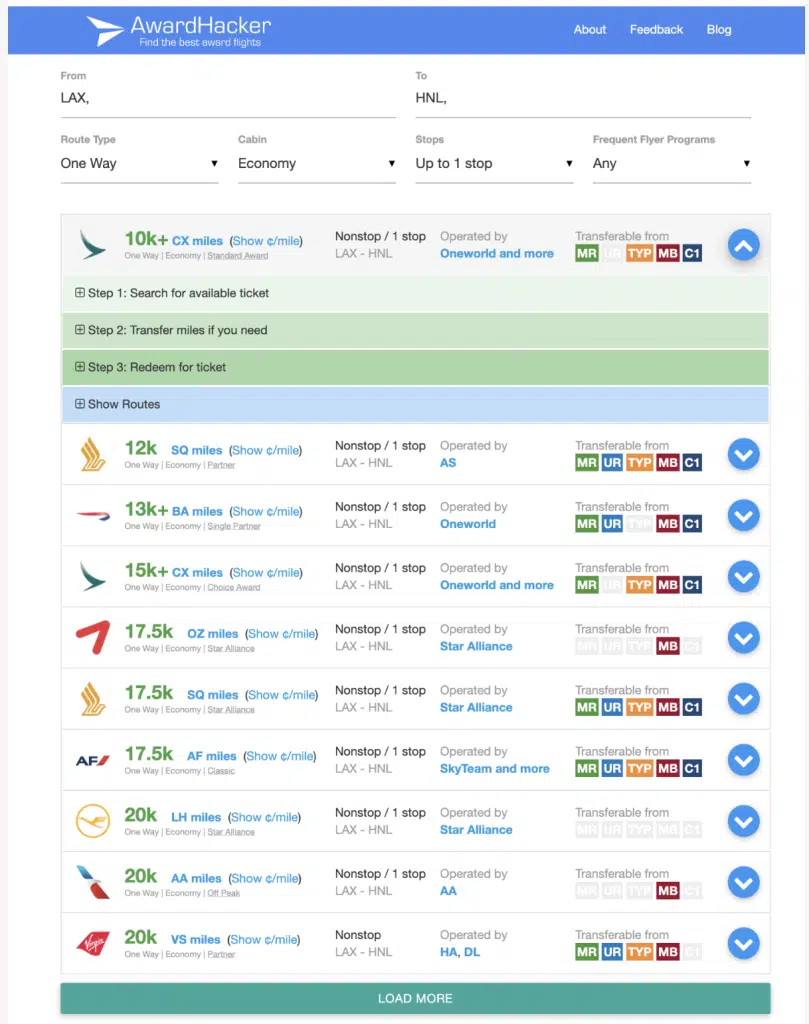The width and height of the screenshot is (809, 1024).
Task: Click the Air France logo on AF row
Action: click(x=93, y=761)
